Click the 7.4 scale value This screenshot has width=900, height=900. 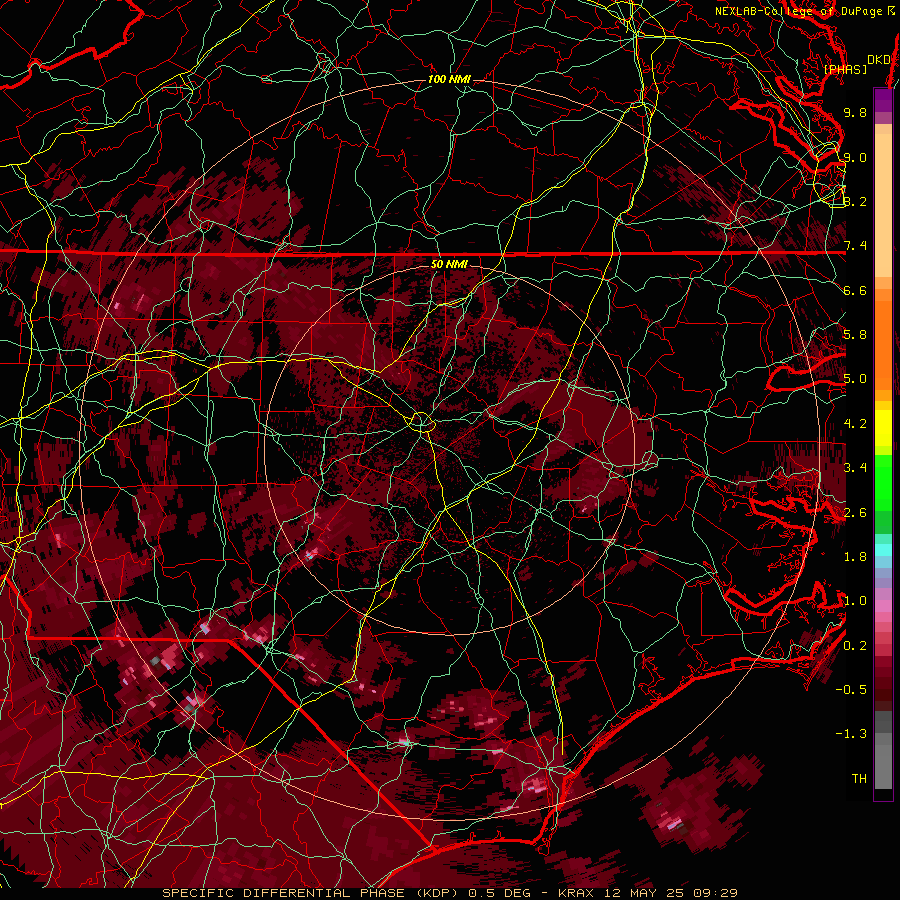click(855, 246)
